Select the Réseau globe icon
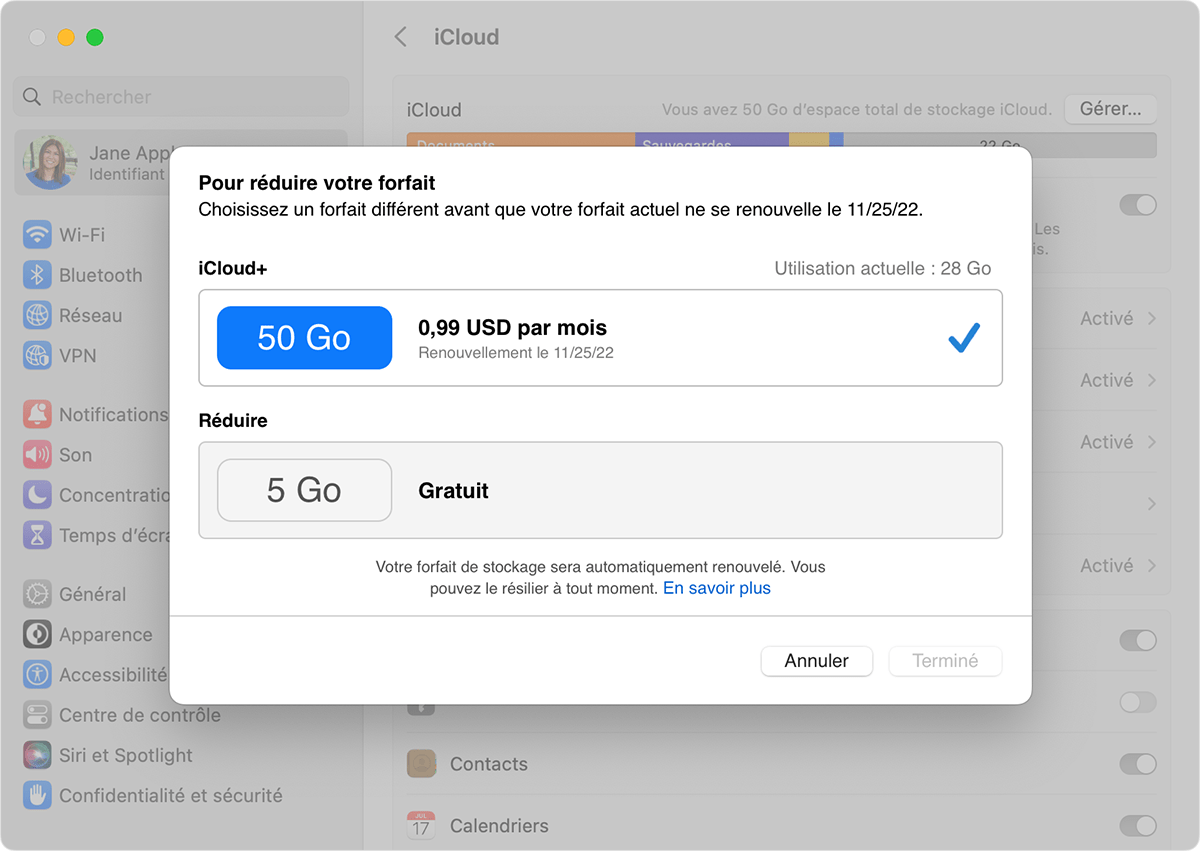This screenshot has height=852, width=1200. click(38, 315)
